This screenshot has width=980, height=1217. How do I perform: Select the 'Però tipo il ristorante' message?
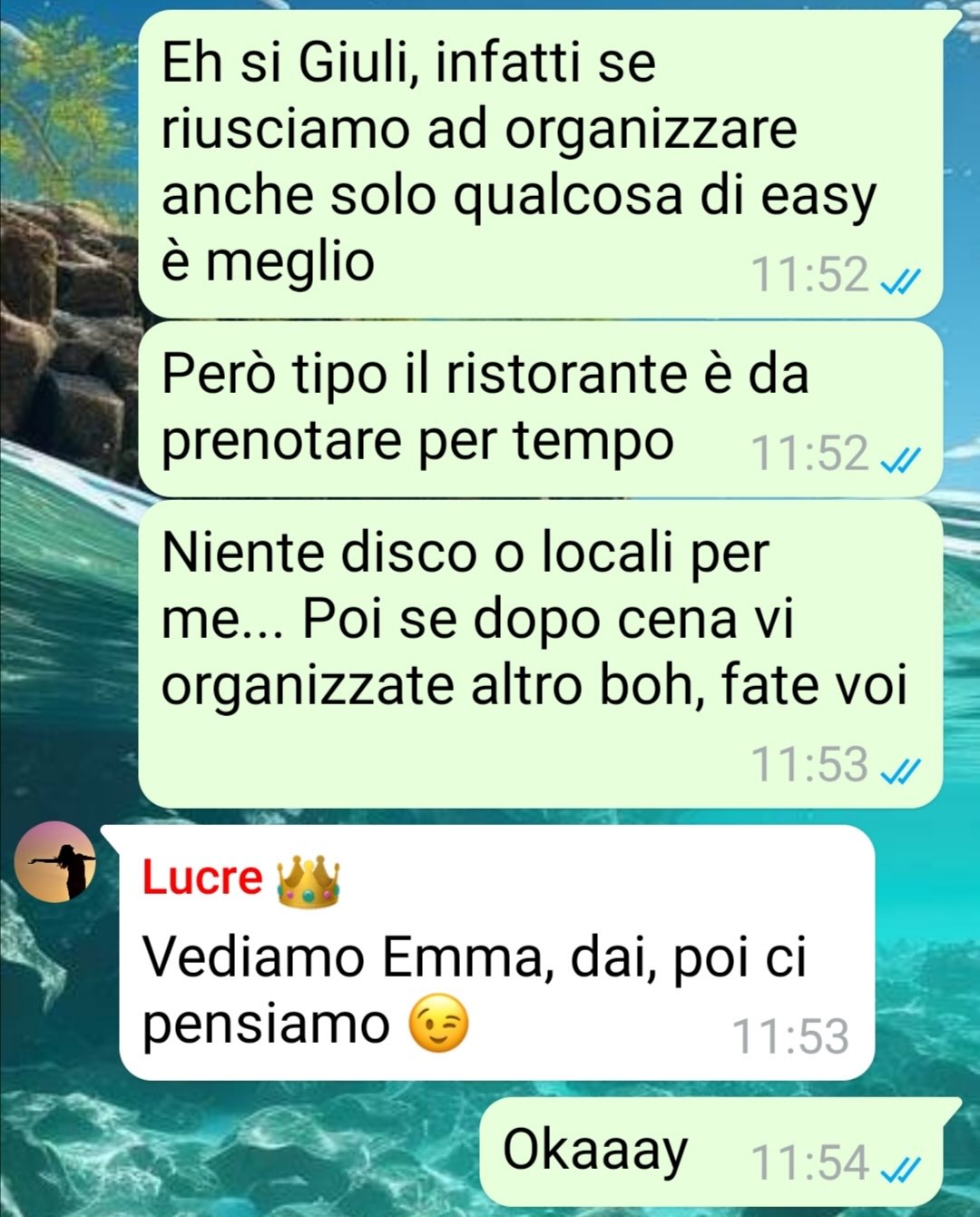tap(541, 408)
